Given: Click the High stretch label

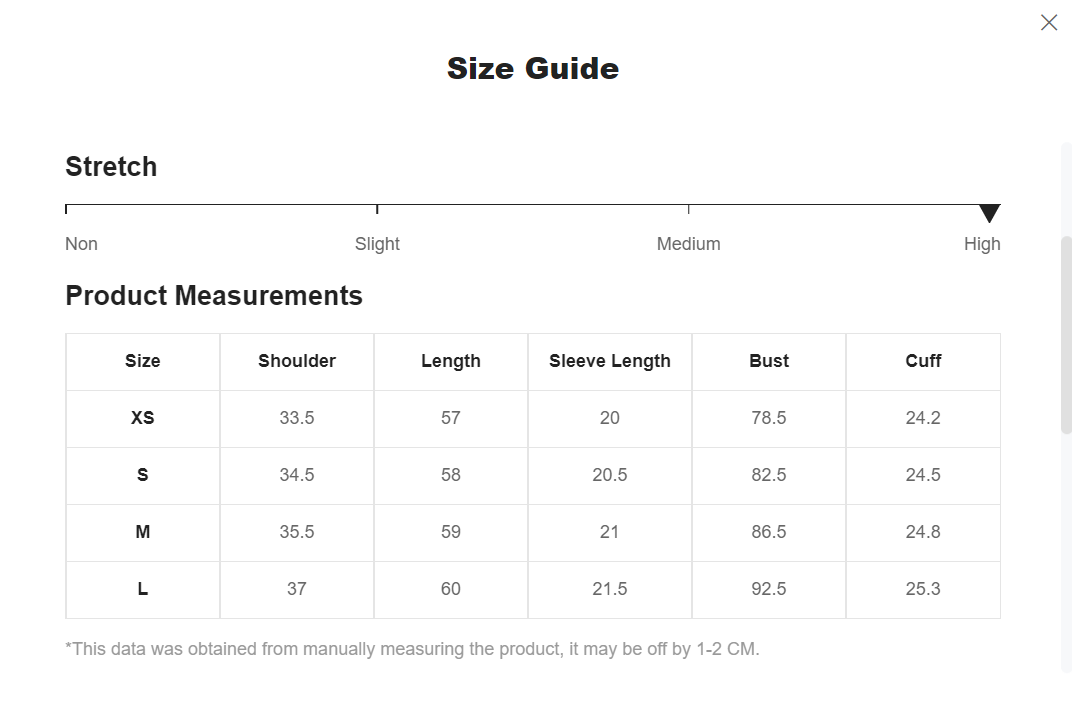Looking at the screenshot, I should (982, 244).
